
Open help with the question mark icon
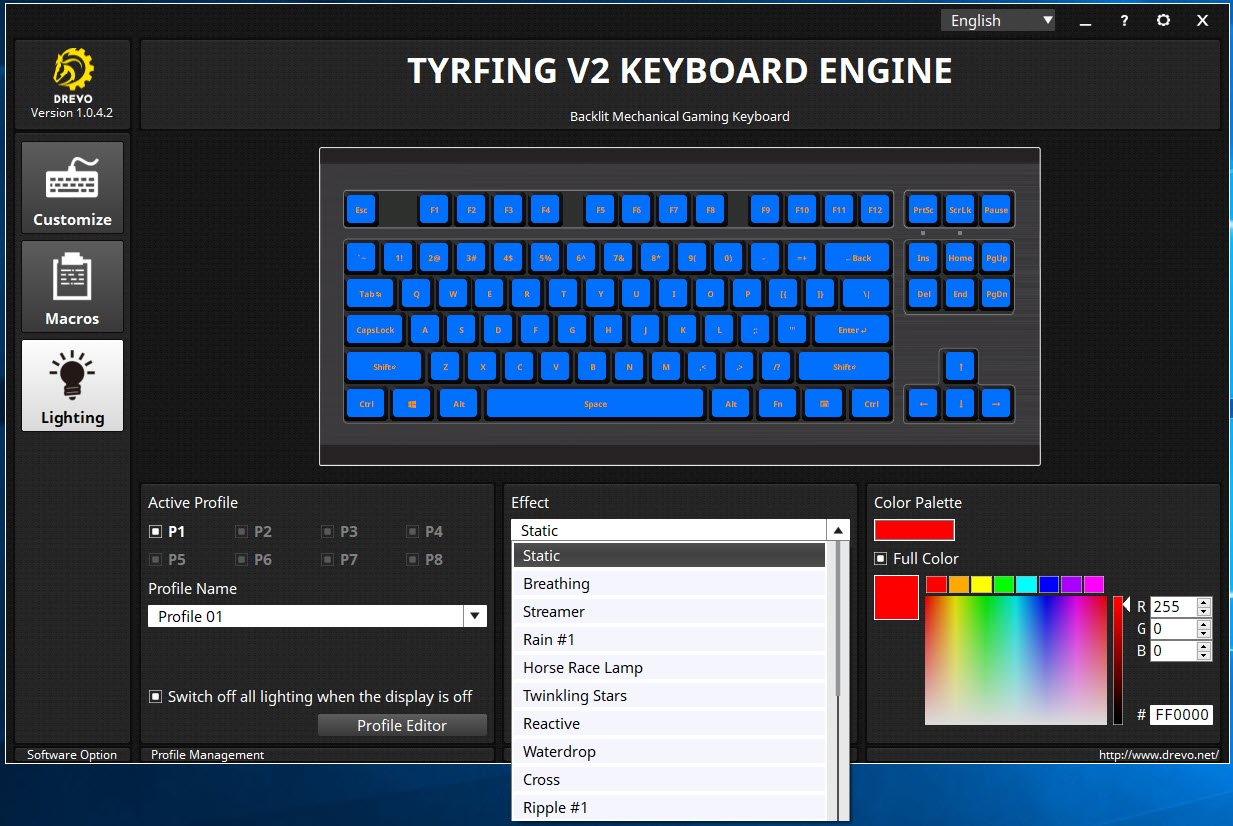click(x=1124, y=20)
